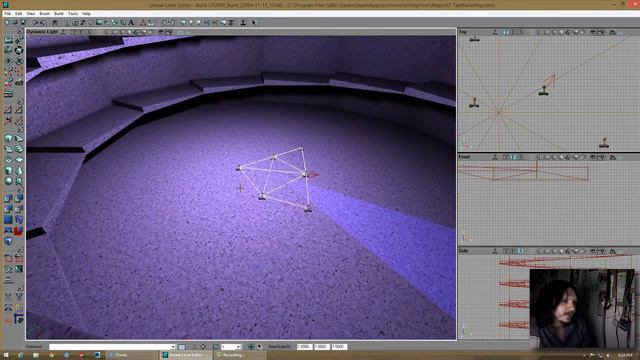Collapse the top modes group in toolbox
640x360 pixels.
coord(19,31)
